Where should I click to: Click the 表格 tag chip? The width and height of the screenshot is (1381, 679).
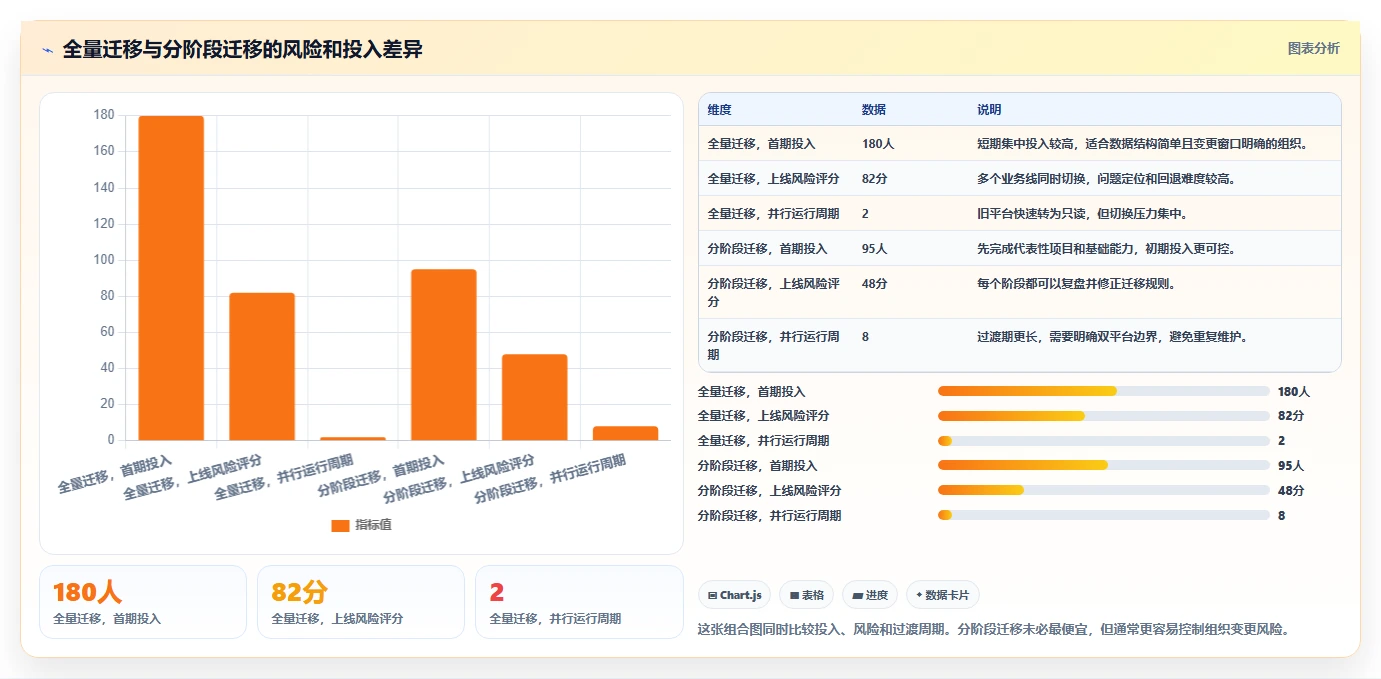coord(806,595)
